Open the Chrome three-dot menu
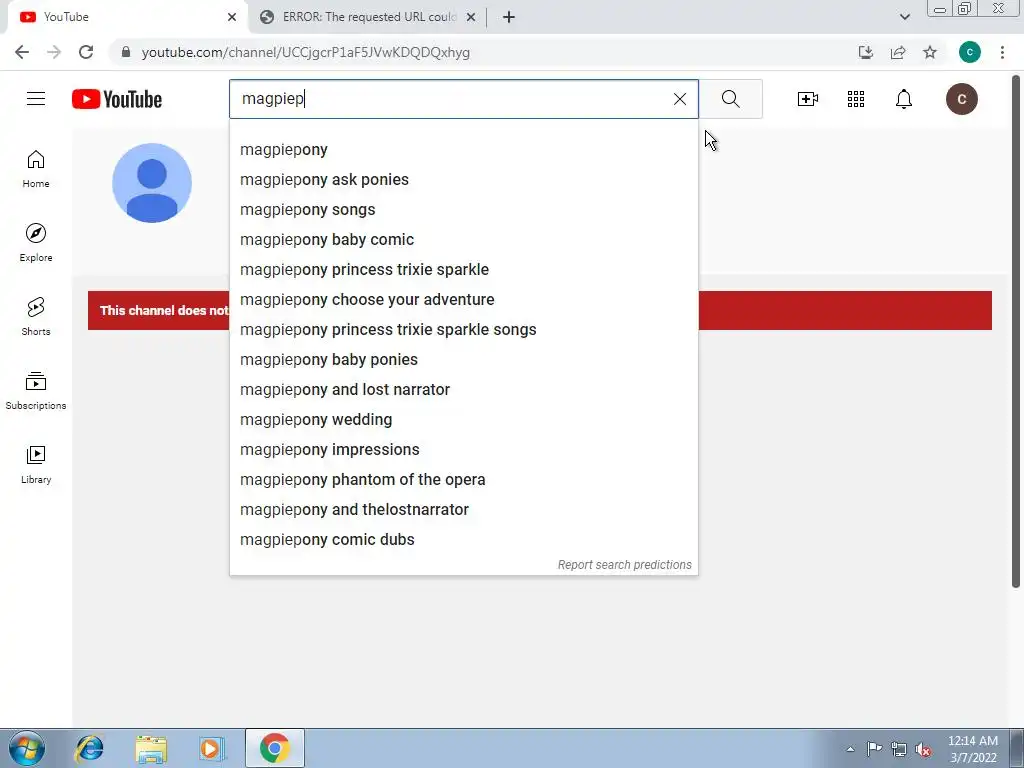 coord(1002,52)
